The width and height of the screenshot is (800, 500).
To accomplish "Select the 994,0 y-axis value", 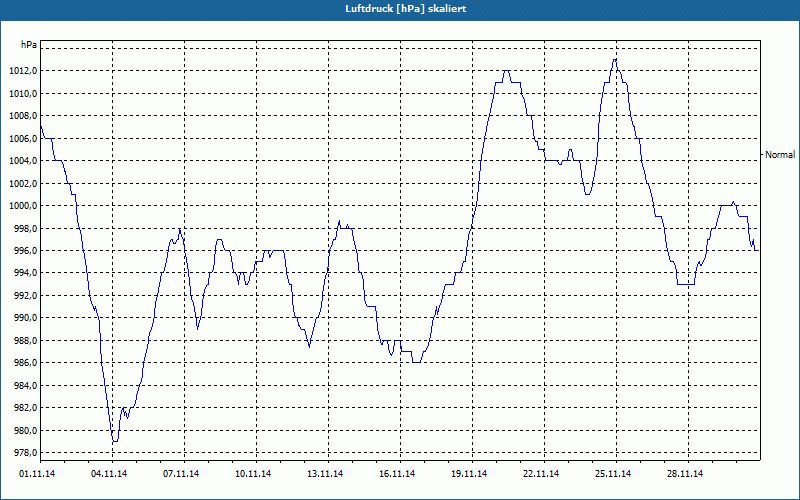I will (26, 273).
